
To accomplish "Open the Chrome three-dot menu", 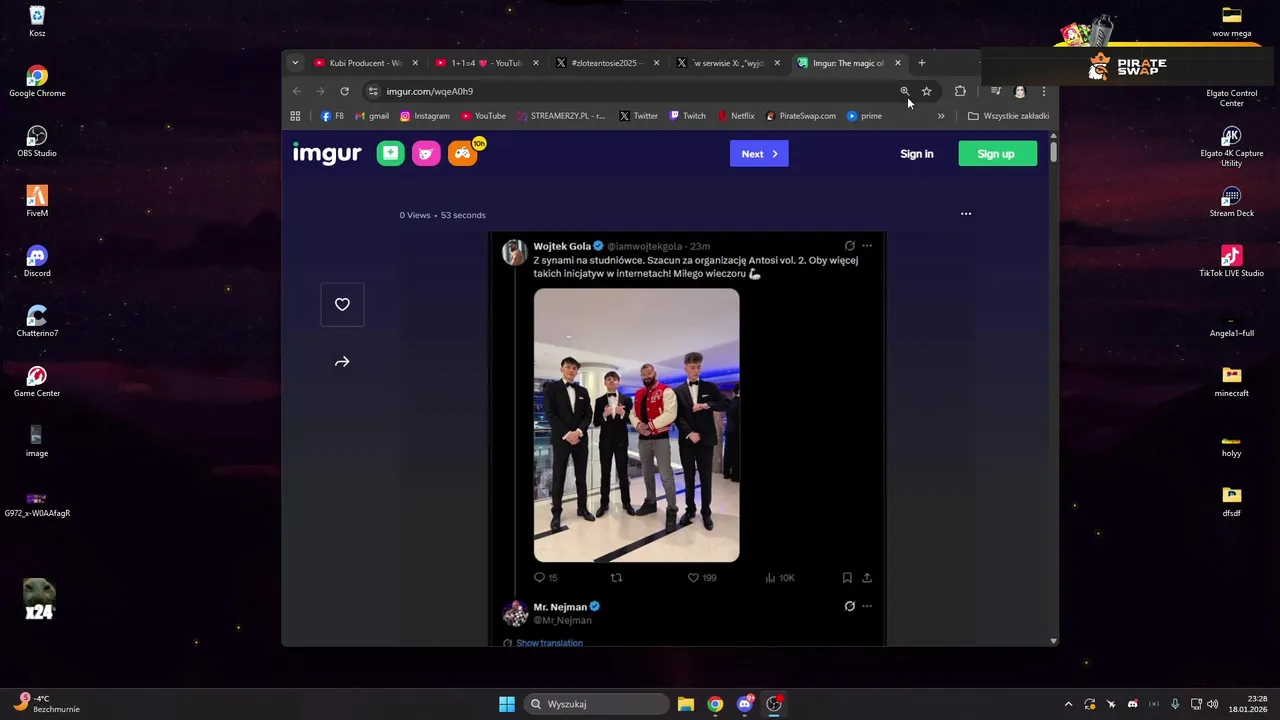I will 1043,91.
